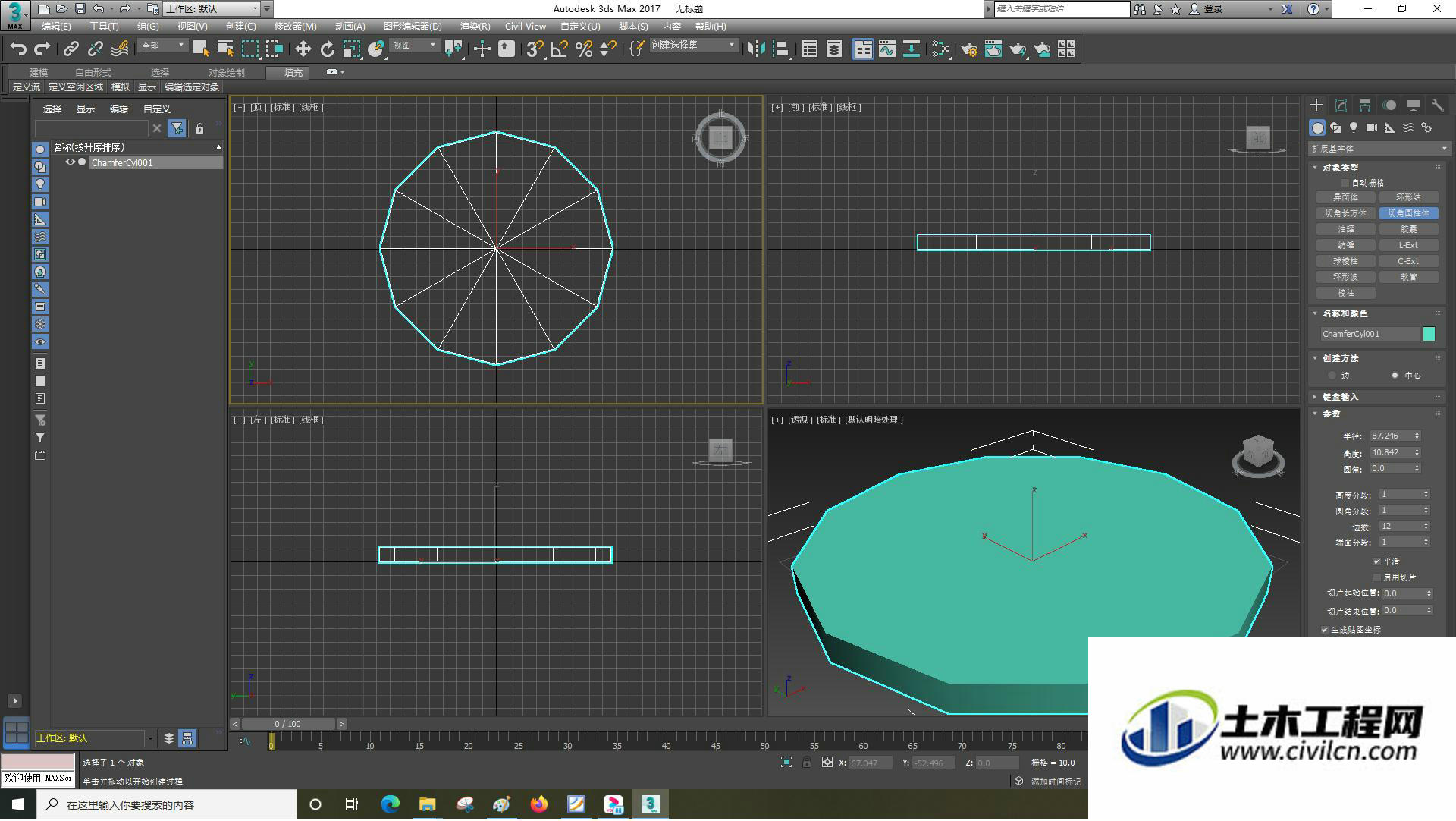Click the 半径 value field 87.246
The width and height of the screenshot is (1456, 821).
pos(1390,436)
